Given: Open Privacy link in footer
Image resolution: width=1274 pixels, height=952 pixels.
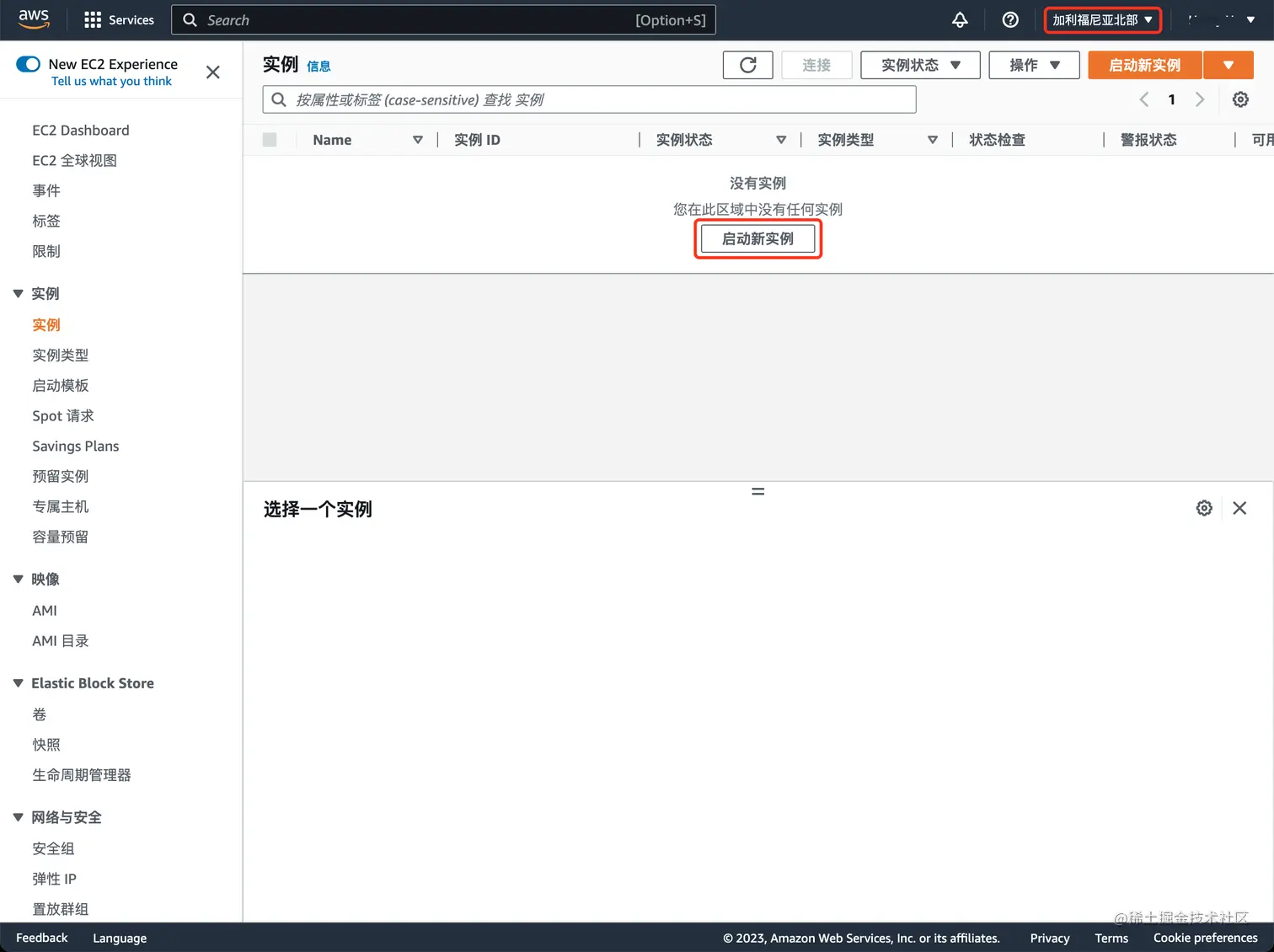Looking at the screenshot, I should (x=1050, y=938).
